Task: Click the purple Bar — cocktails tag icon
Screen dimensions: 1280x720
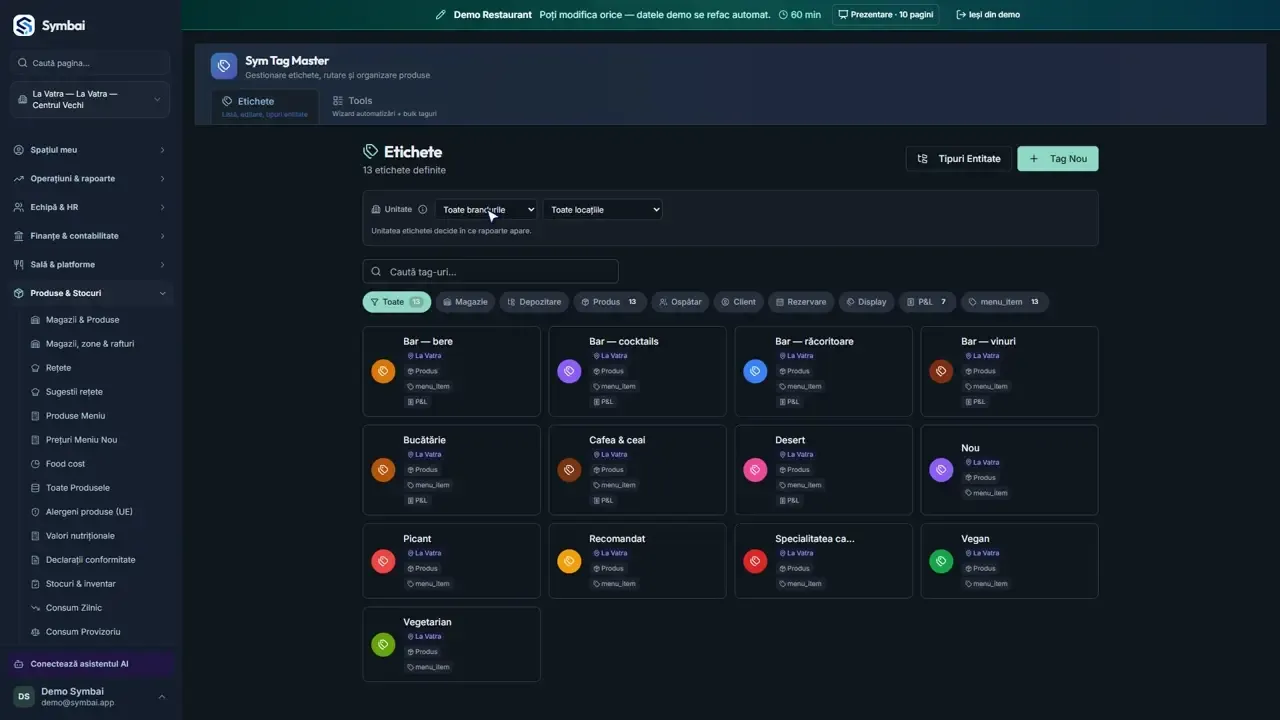Action: tap(569, 371)
